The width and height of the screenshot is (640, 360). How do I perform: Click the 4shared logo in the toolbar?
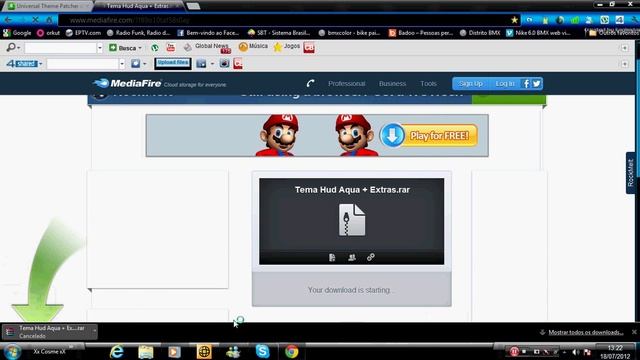pos(22,64)
